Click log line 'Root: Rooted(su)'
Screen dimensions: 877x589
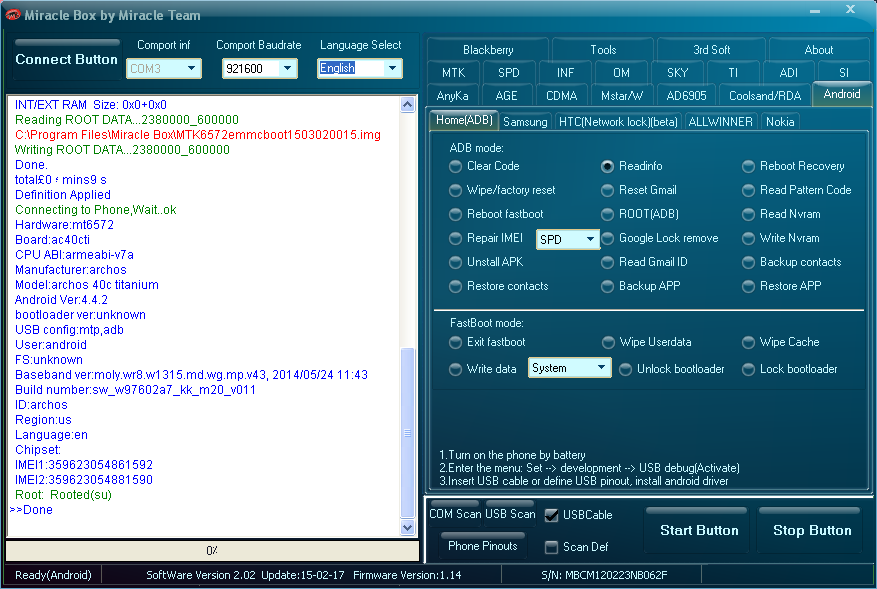(63, 495)
